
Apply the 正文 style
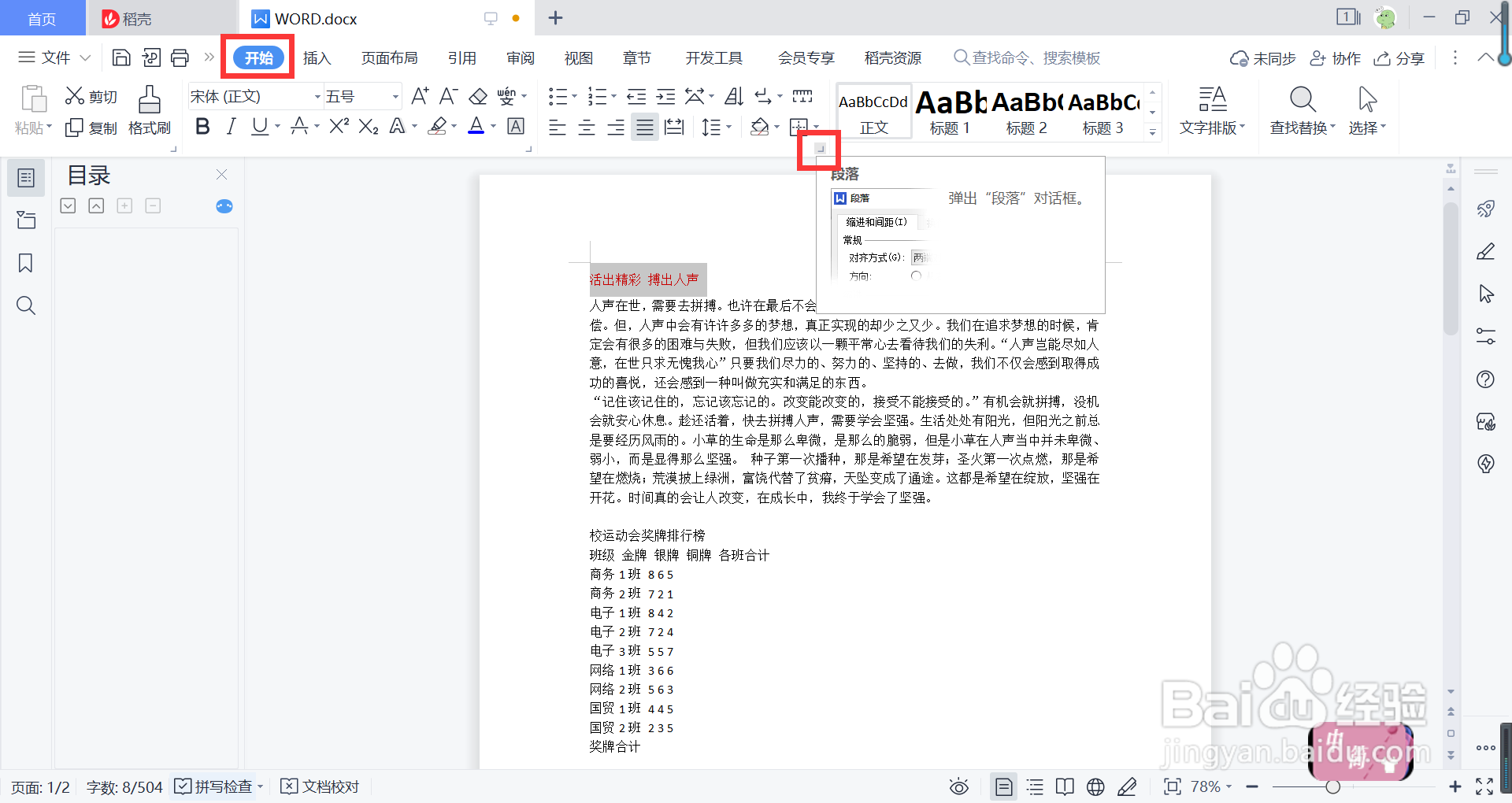click(x=873, y=111)
